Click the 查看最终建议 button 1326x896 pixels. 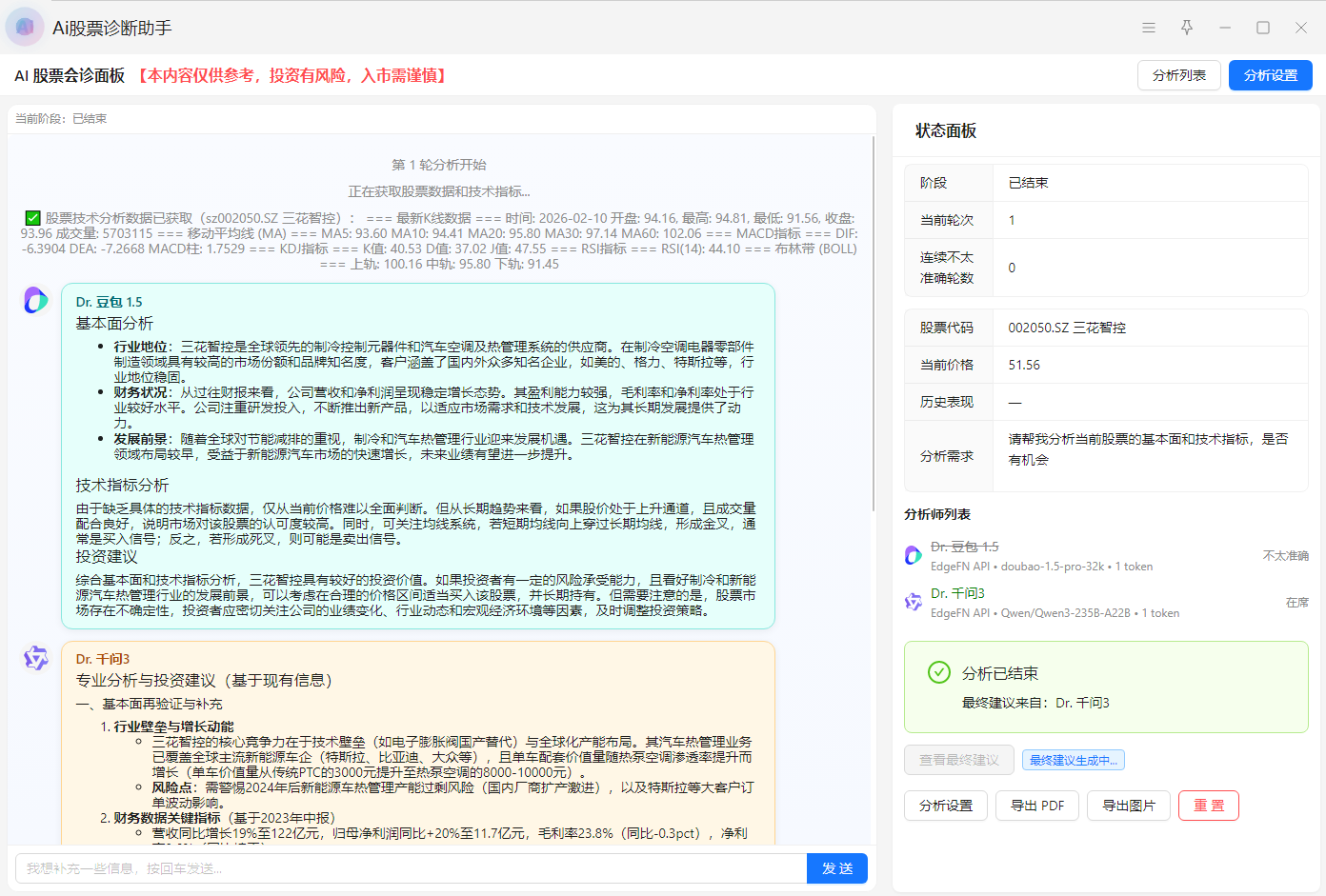(x=958, y=760)
